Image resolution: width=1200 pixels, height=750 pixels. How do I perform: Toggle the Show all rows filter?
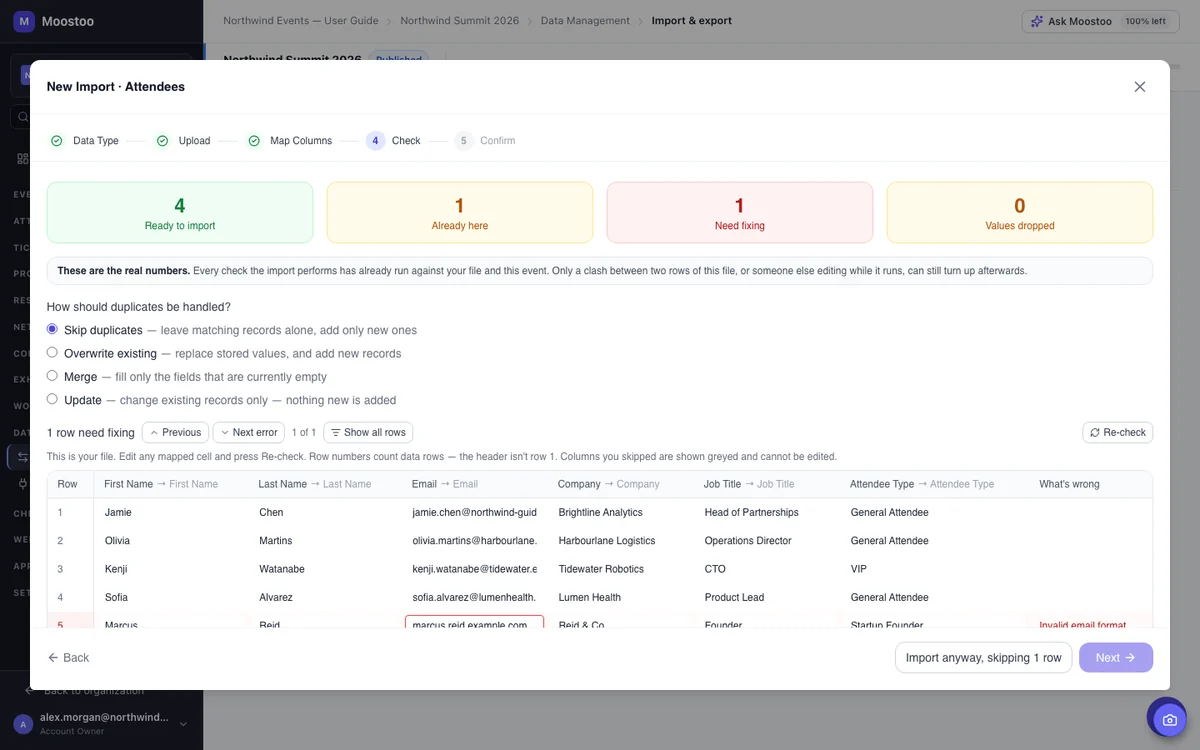click(368, 433)
